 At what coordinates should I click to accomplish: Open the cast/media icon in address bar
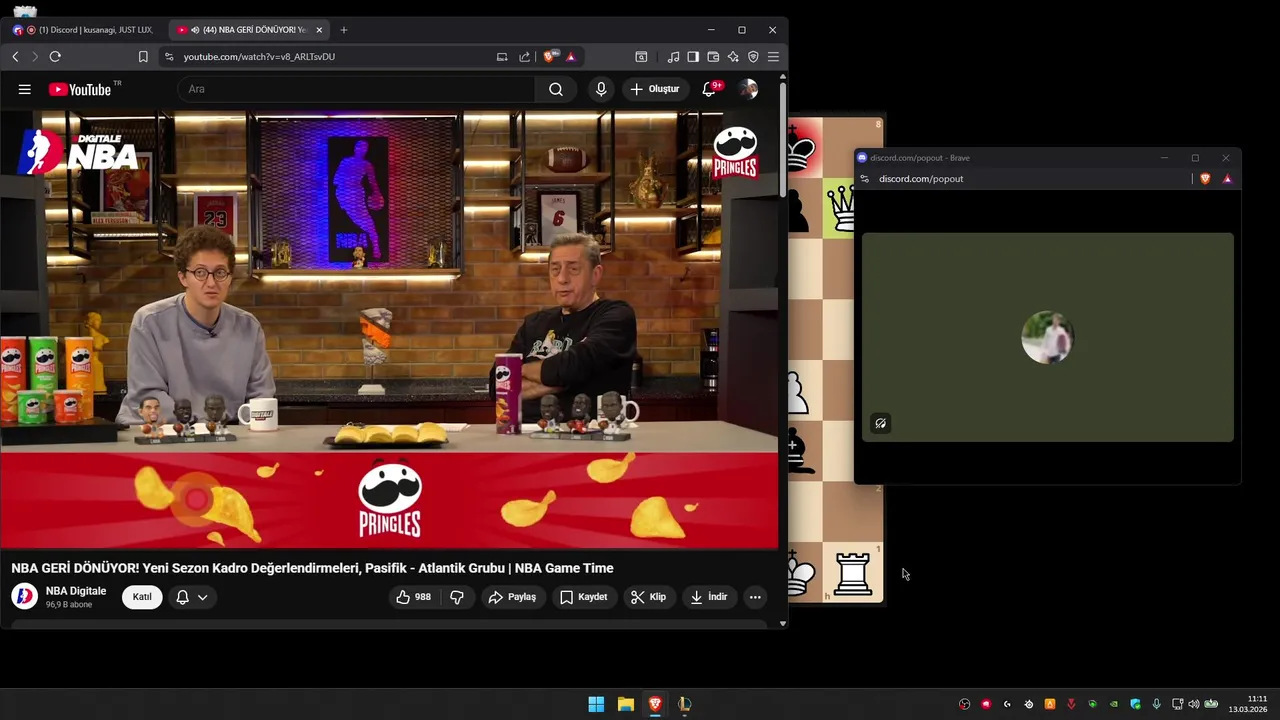[502, 57]
